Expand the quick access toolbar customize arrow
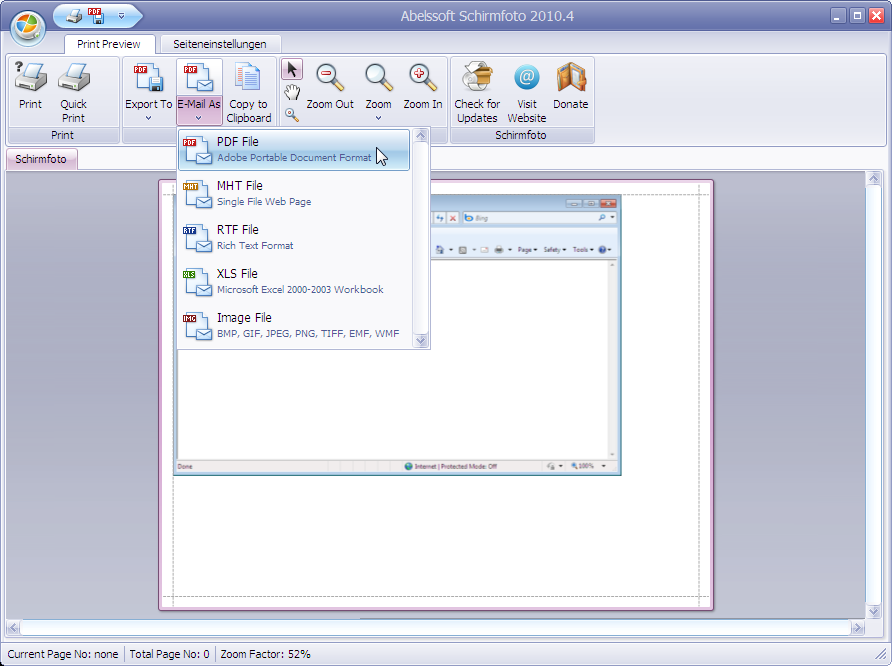892x666 pixels. 121,16
